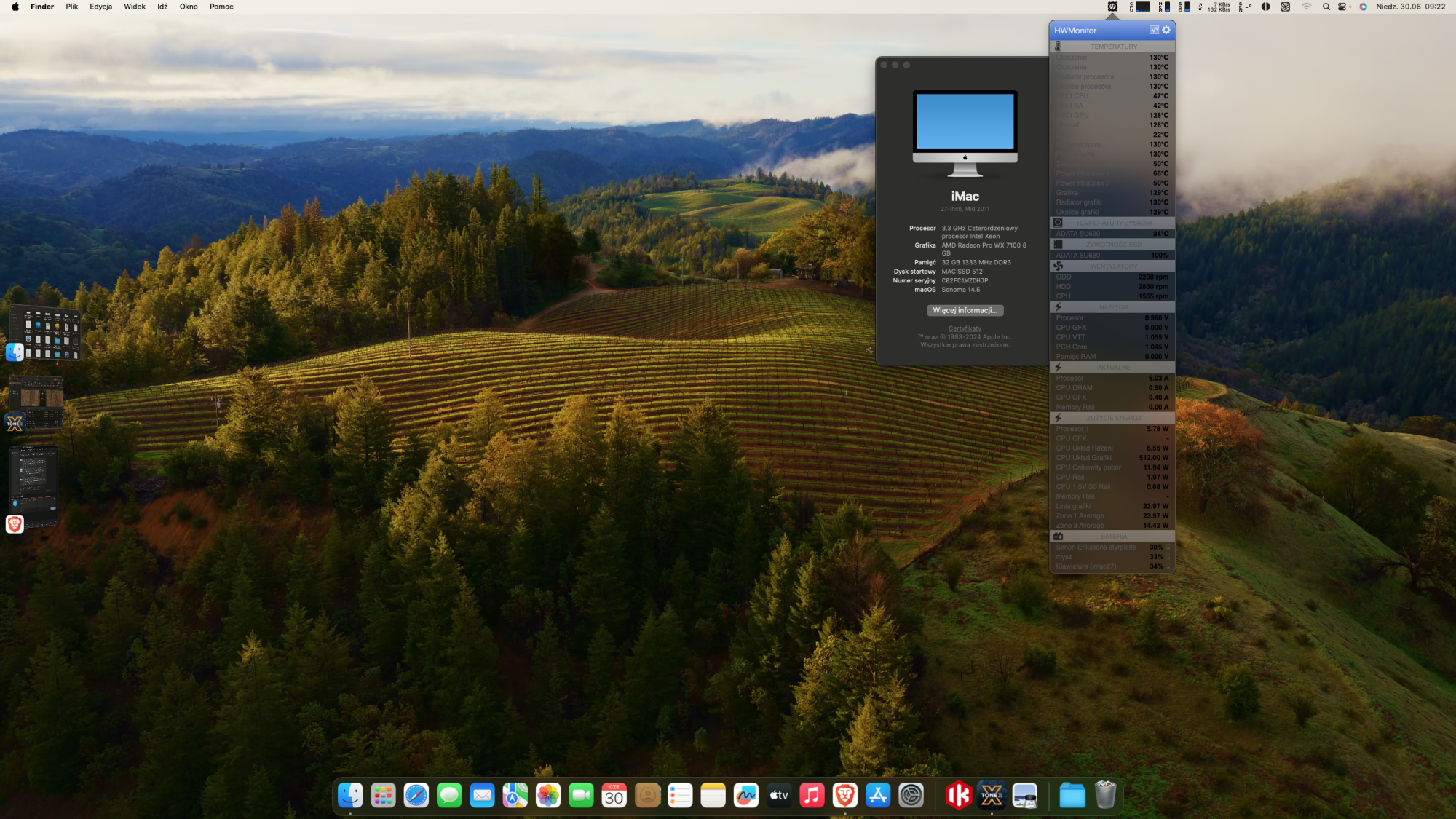Launch Brave browser from the dock
Screen dimensions: 1456x819
pos(844,795)
